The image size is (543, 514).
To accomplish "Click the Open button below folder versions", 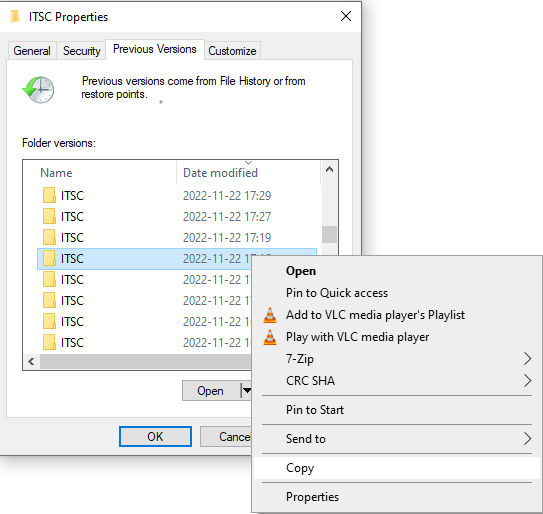I will click(x=211, y=391).
